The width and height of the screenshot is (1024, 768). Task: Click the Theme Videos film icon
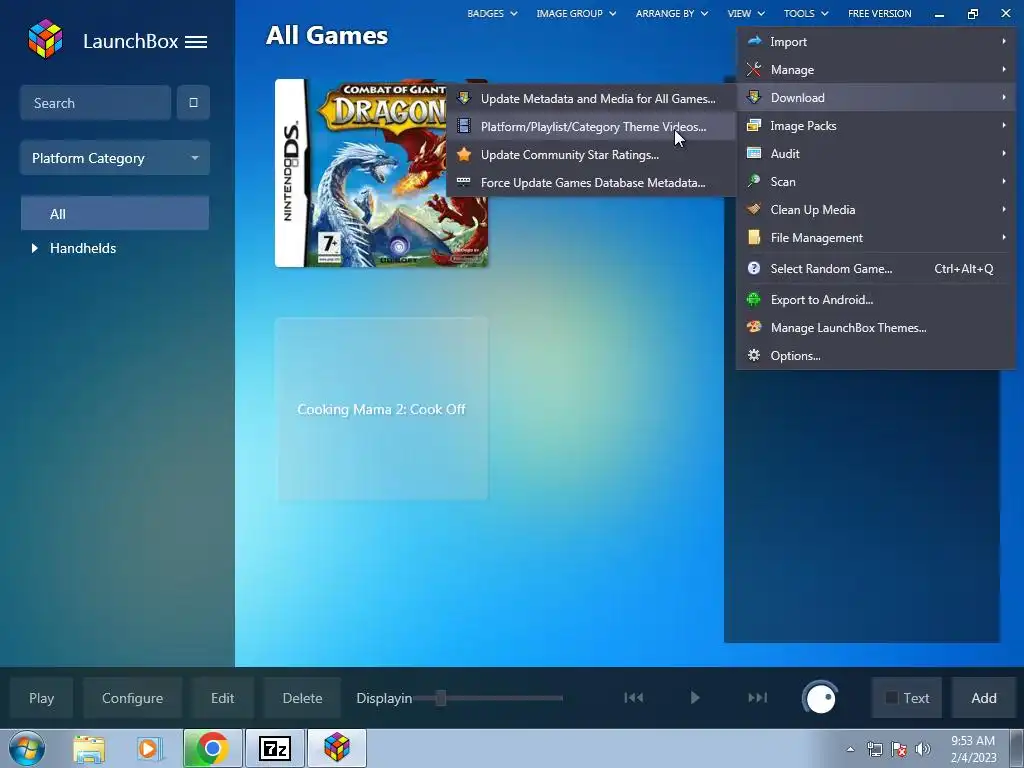pos(464,126)
